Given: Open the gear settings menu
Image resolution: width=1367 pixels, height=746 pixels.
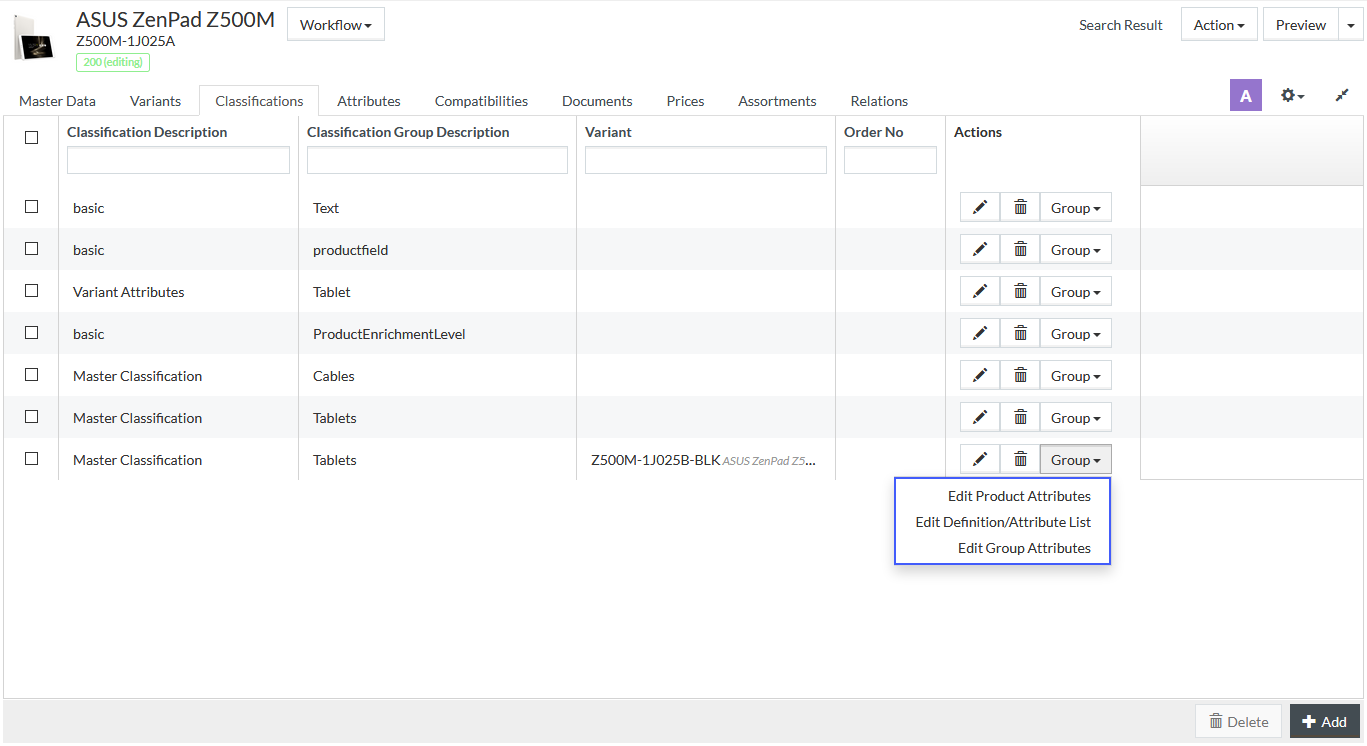Looking at the screenshot, I should tap(1292, 95).
